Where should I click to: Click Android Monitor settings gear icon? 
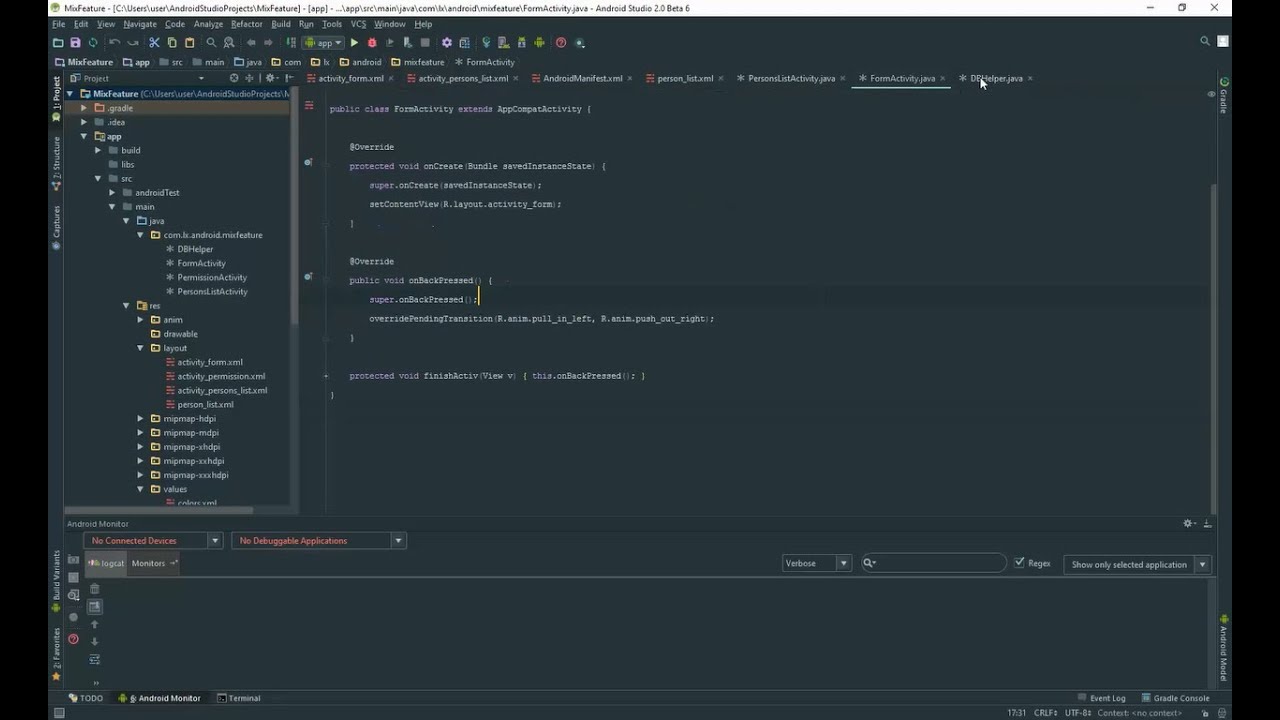tap(1188, 523)
